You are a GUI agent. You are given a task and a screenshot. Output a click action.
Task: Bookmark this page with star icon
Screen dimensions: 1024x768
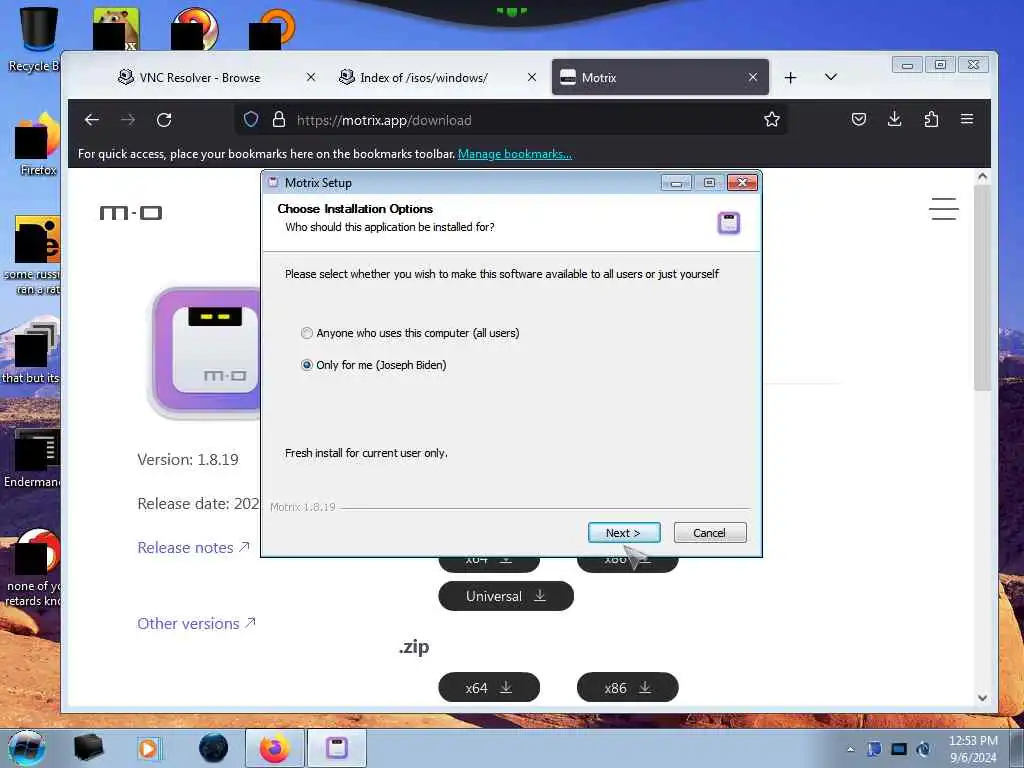point(772,120)
